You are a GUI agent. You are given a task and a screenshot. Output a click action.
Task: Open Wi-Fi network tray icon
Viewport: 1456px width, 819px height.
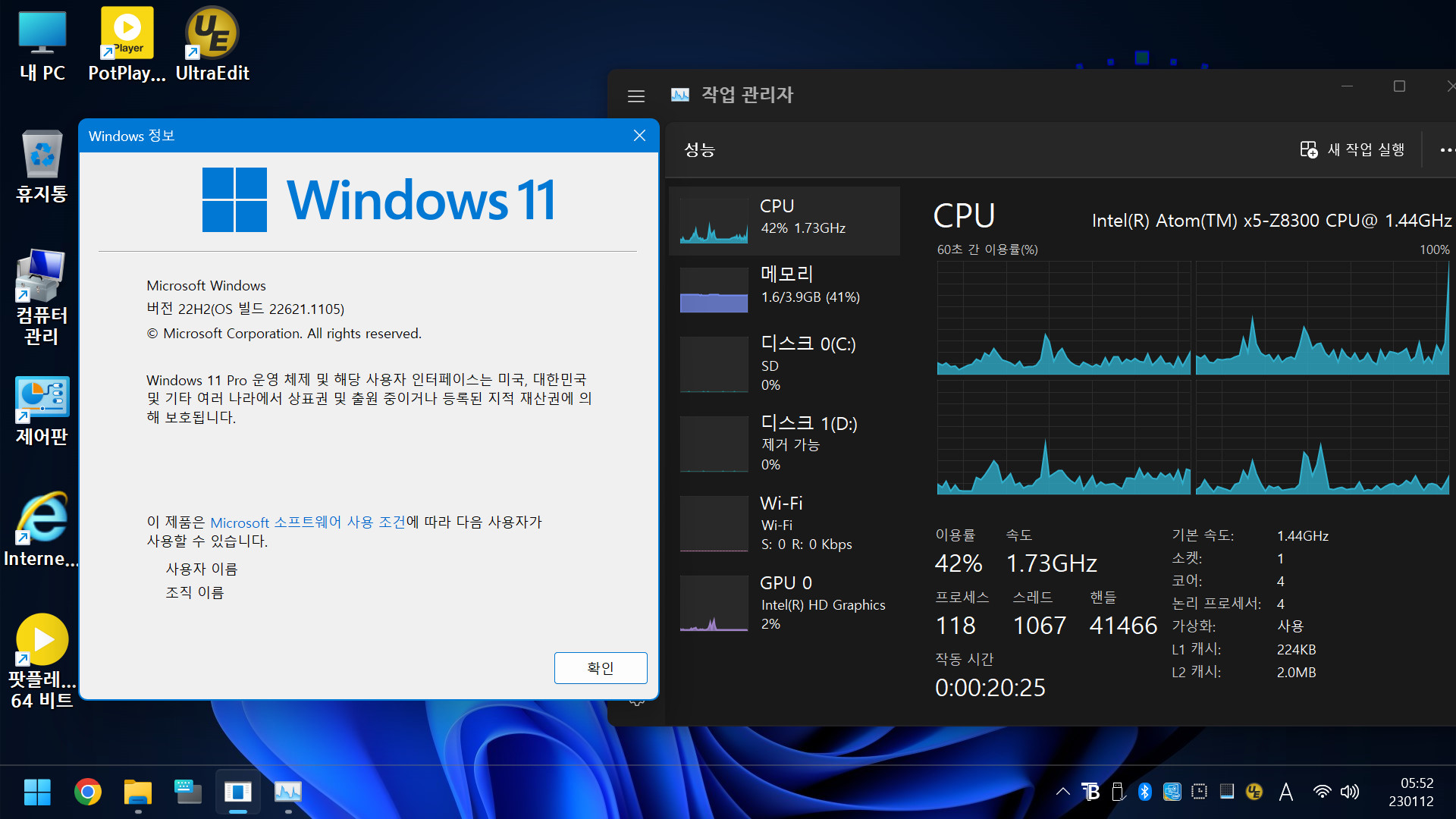[x=1322, y=792]
